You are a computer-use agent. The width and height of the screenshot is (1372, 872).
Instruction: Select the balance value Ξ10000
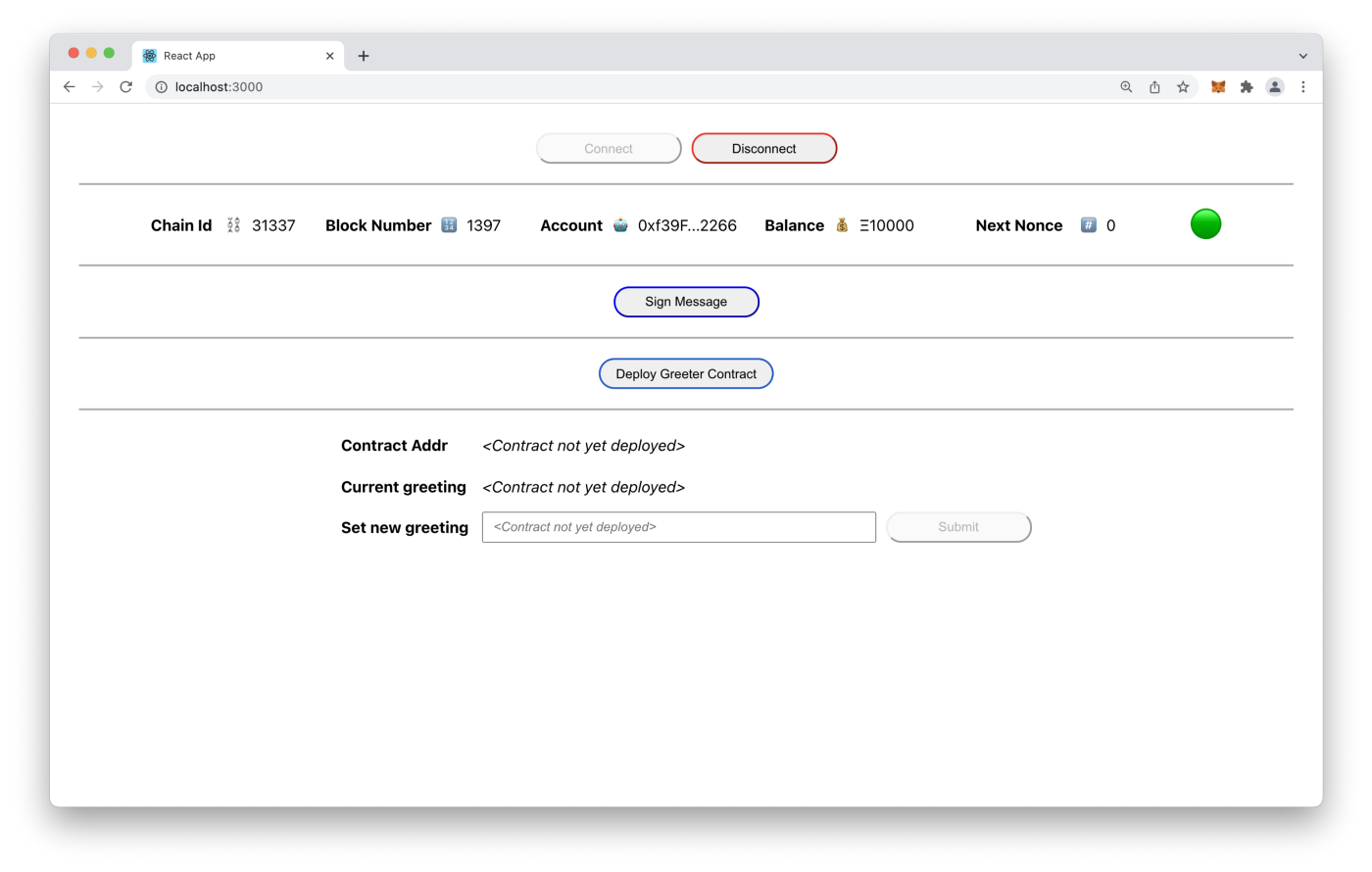(887, 225)
